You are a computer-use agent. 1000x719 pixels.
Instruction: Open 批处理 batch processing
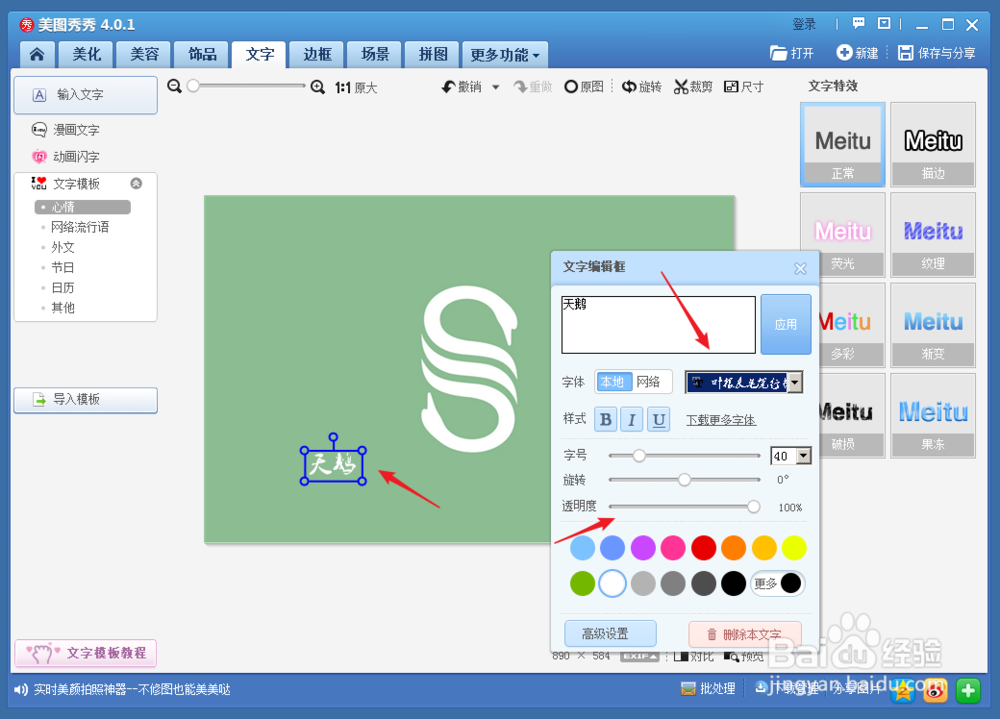(x=709, y=689)
